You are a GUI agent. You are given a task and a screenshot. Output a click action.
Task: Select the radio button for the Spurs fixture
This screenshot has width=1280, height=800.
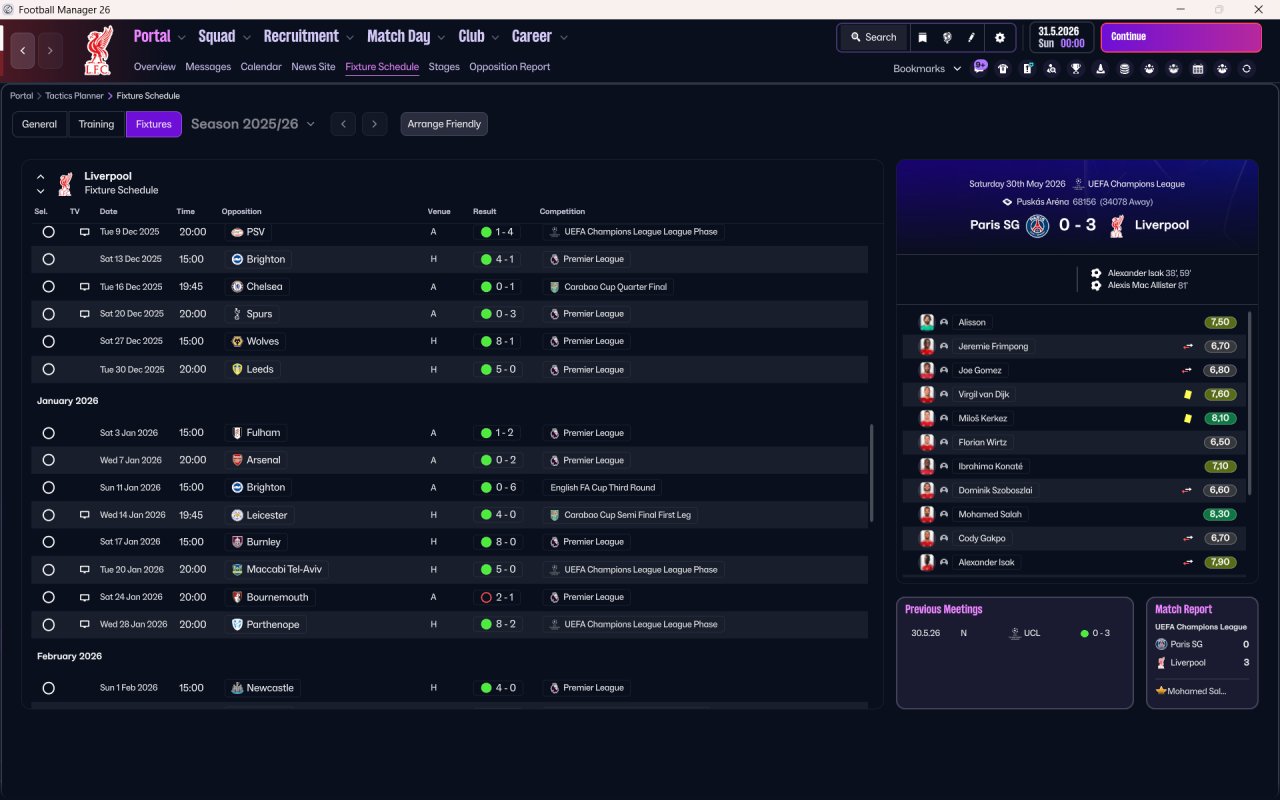[x=48, y=314]
